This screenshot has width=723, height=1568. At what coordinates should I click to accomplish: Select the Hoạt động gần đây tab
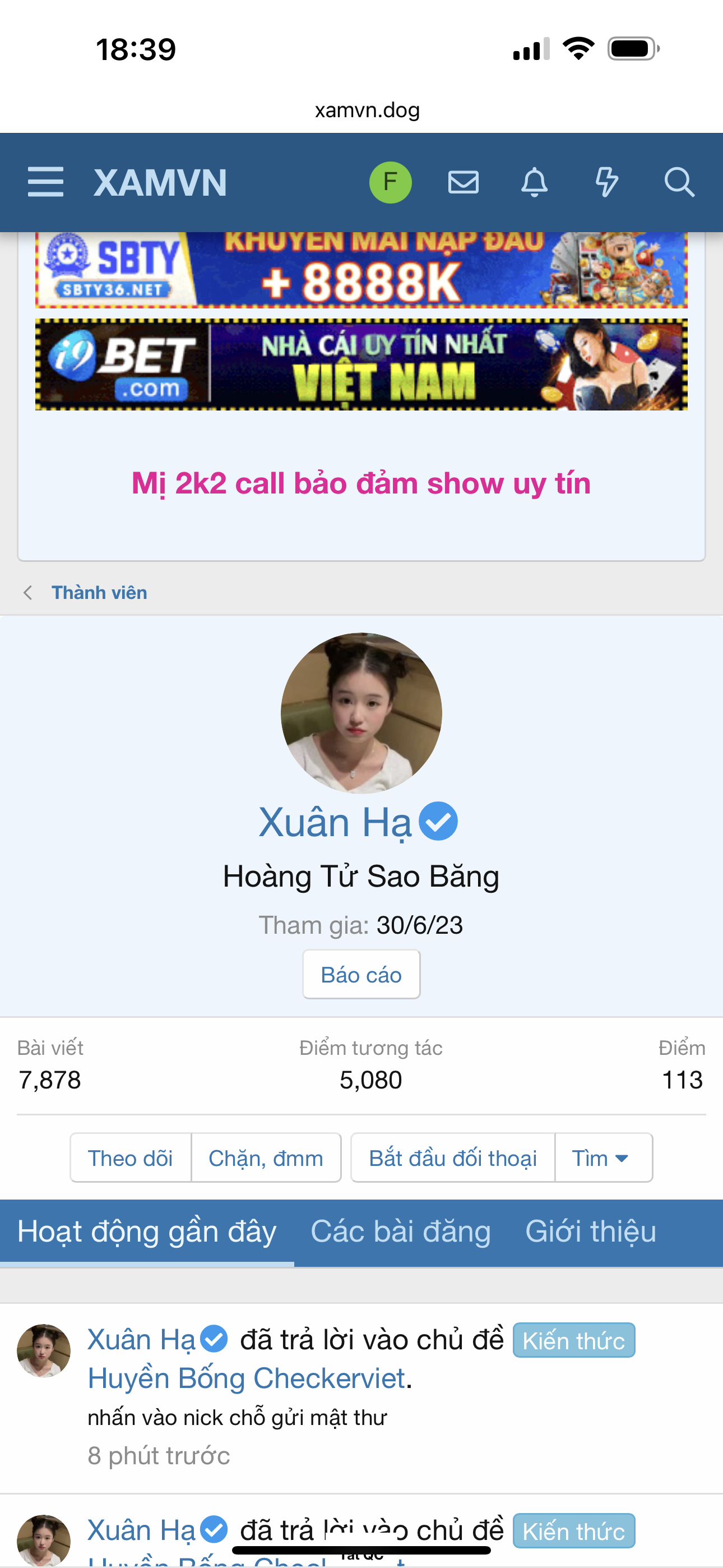[147, 1232]
